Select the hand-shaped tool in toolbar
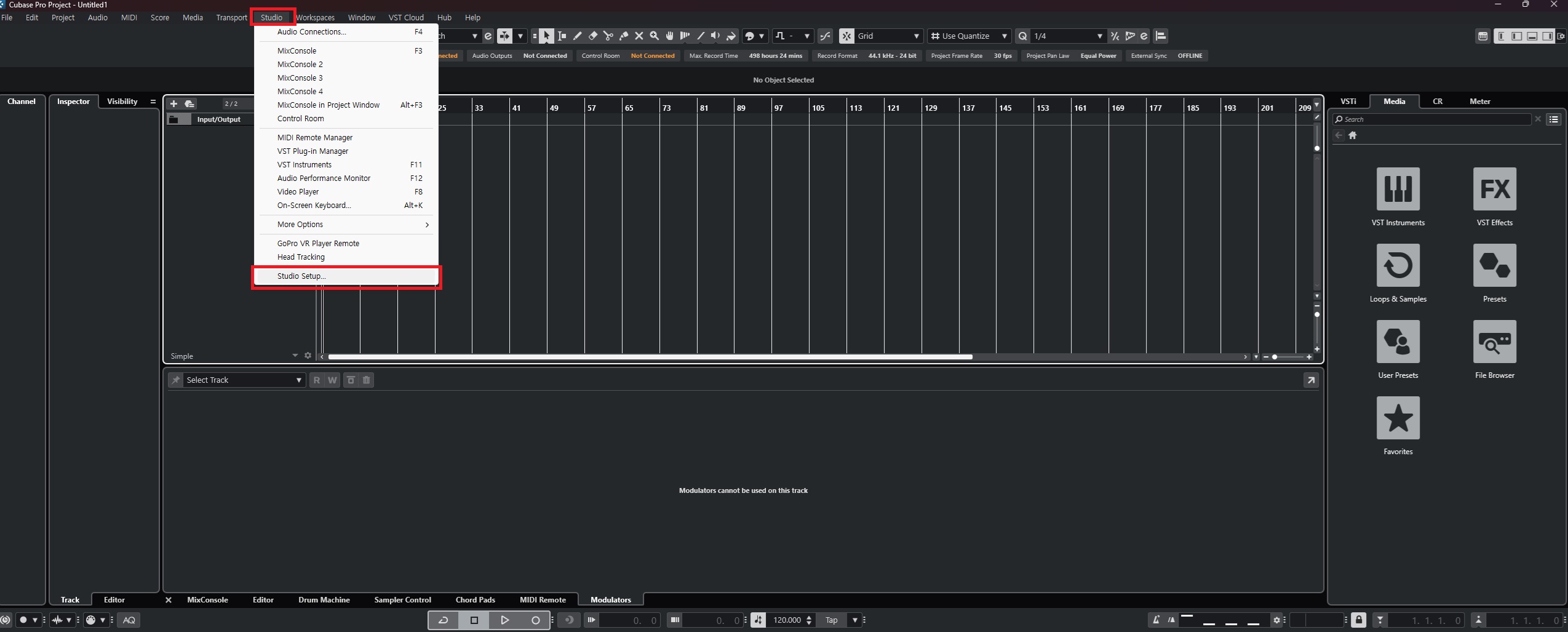Viewport: 1568px width, 632px height. [x=669, y=36]
